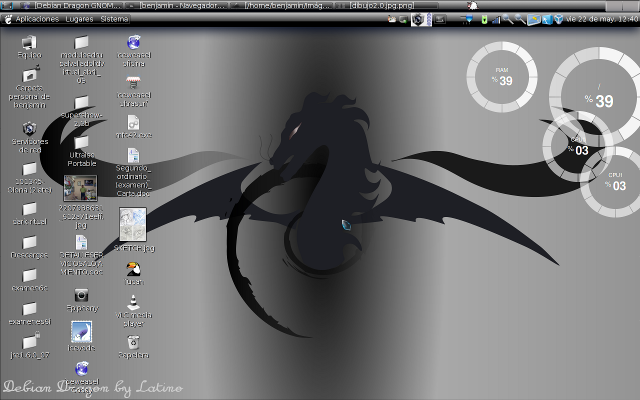The image size is (640, 400).
Task: Click the RAM 39% ring gauge
Action: [x=502, y=77]
